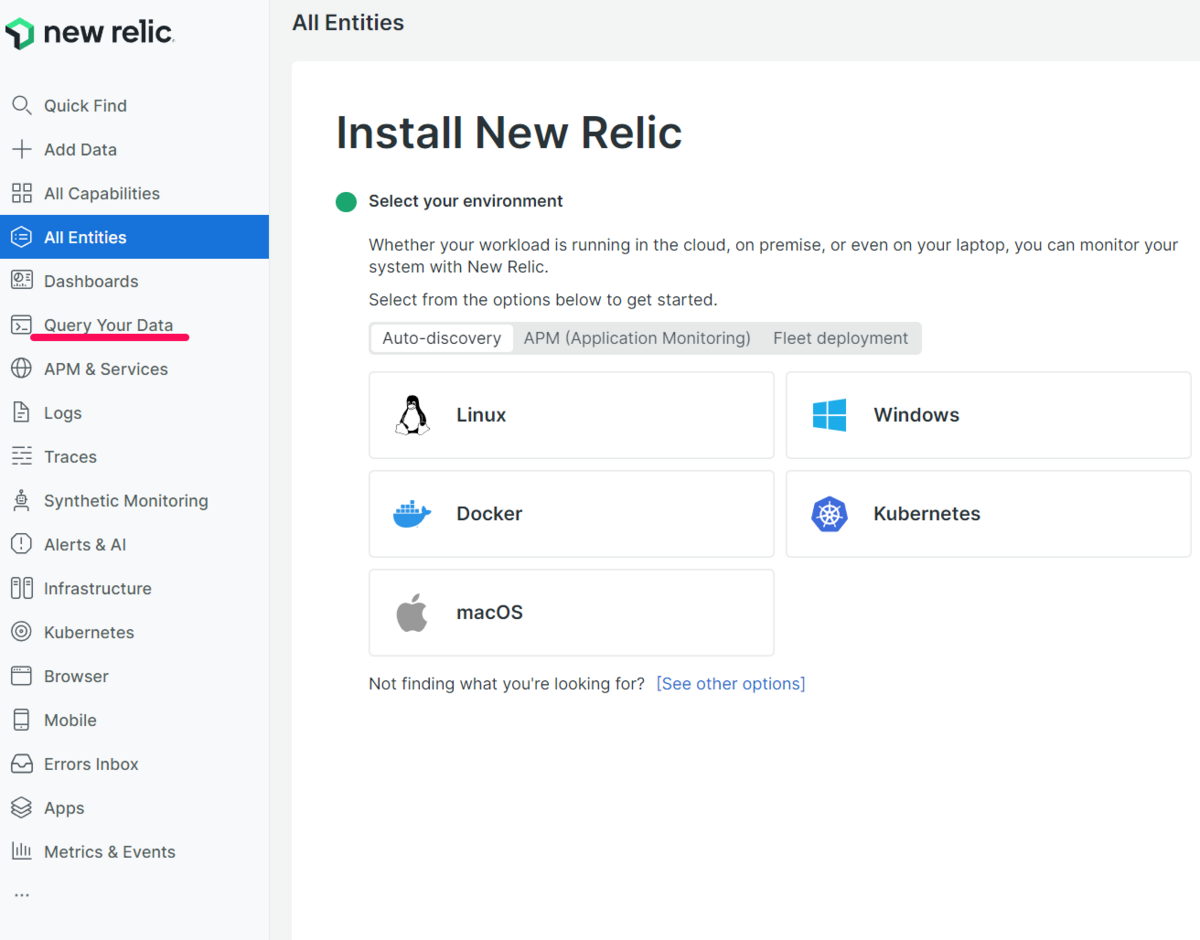The image size is (1200, 940).
Task: Click the Add Data plus icon
Action: pyautogui.click(x=21, y=149)
